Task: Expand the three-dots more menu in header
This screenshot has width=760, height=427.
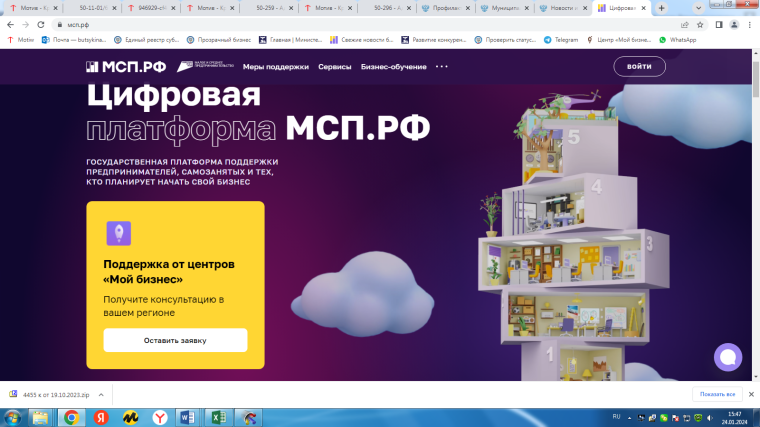Action: (x=442, y=66)
